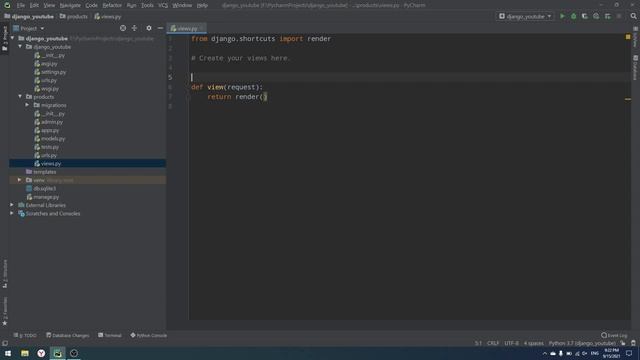Open the Terminal tool window

(110, 335)
